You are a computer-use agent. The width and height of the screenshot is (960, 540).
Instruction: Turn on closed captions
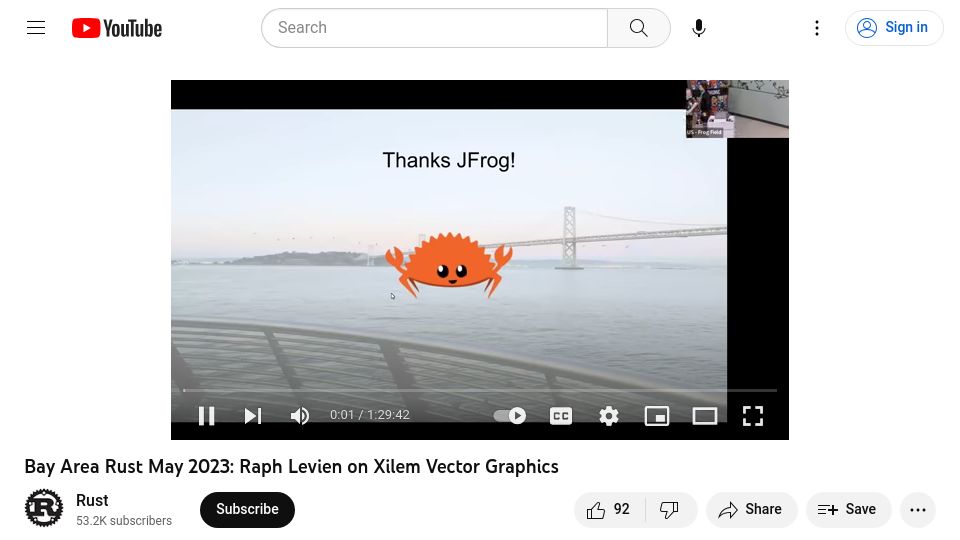[561, 416]
